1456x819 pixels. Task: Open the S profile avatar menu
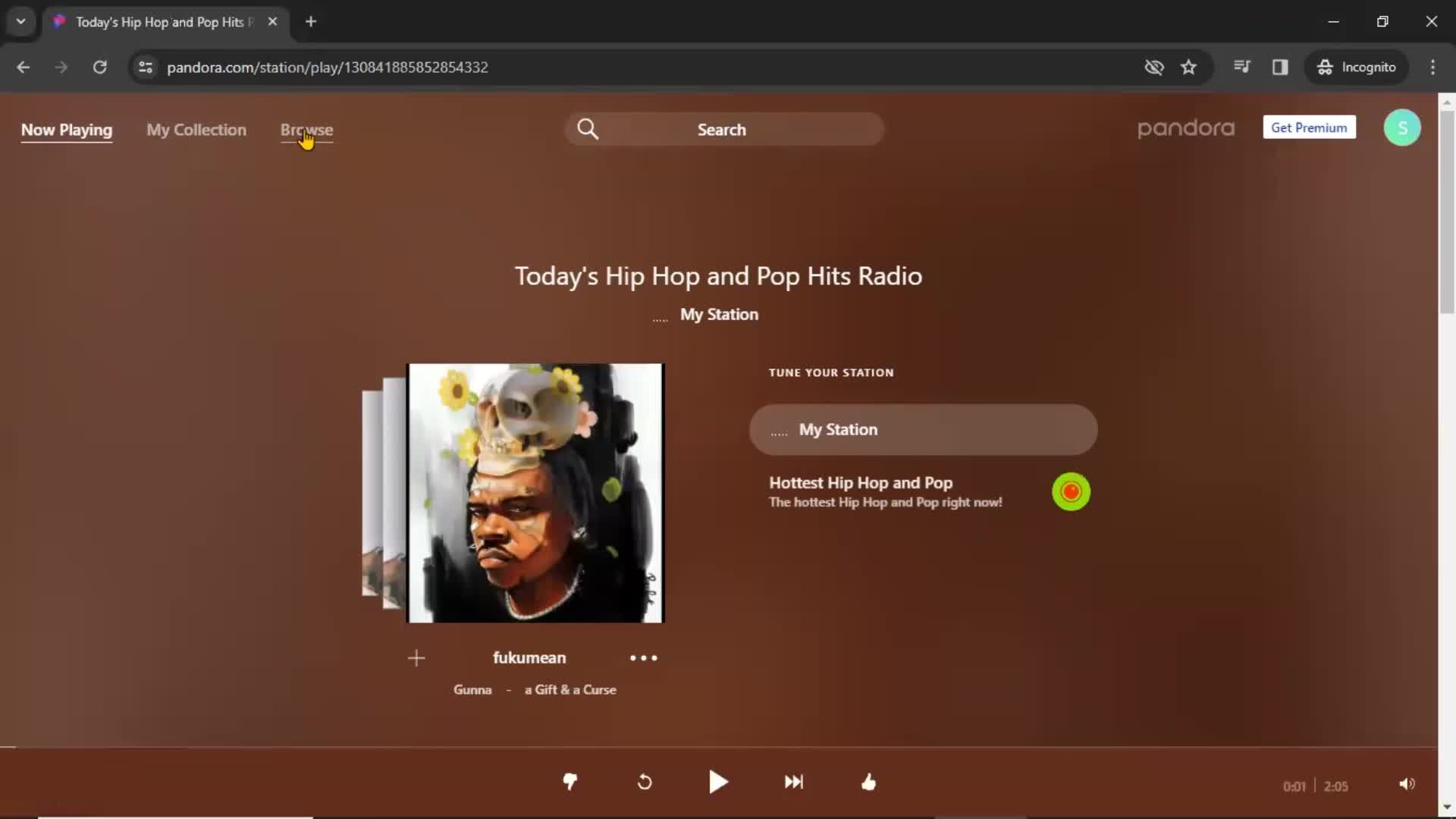coord(1402,128)
